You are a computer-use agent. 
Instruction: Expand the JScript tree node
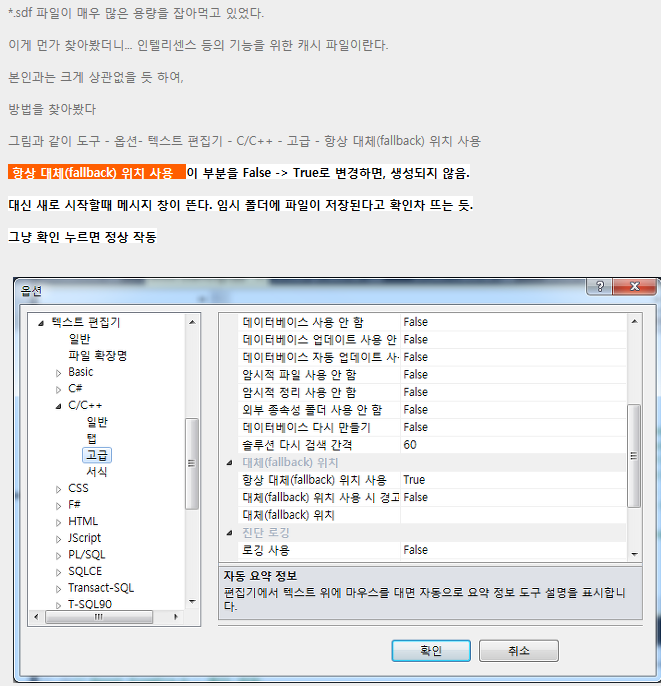pyautogui.click(x=59, y=539)
